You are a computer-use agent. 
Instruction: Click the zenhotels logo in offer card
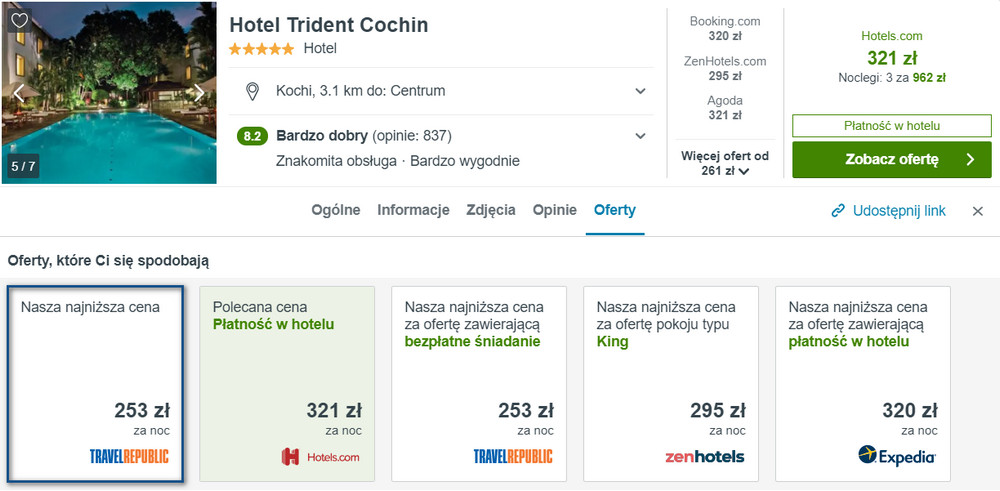tap(704, 457)
